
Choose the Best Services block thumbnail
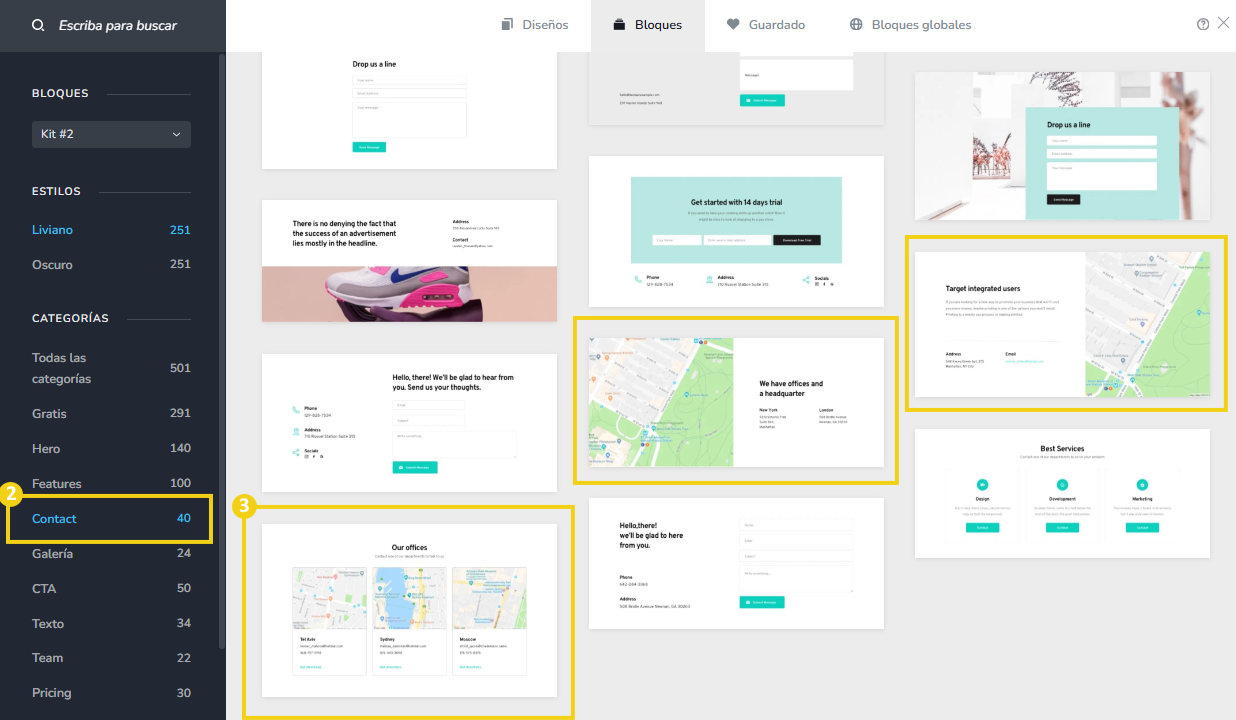(1062, 493)
